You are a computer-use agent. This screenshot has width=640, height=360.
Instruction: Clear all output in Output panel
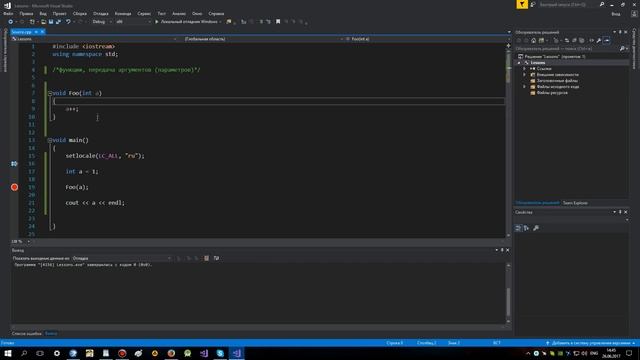tap(207, 258)
